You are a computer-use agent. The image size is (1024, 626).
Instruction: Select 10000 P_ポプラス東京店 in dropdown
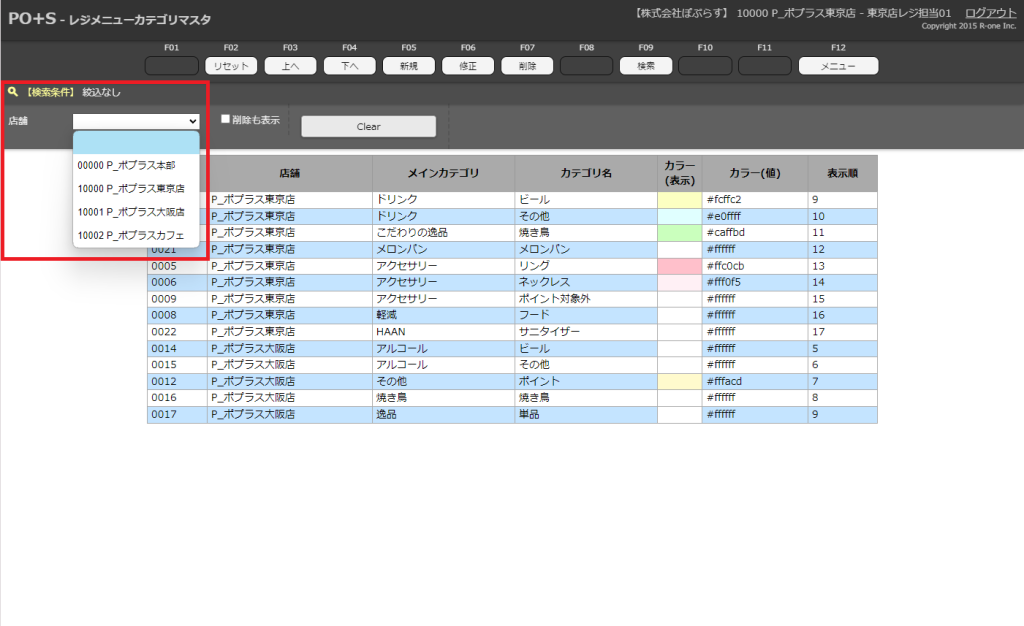[x=131, y=188]
